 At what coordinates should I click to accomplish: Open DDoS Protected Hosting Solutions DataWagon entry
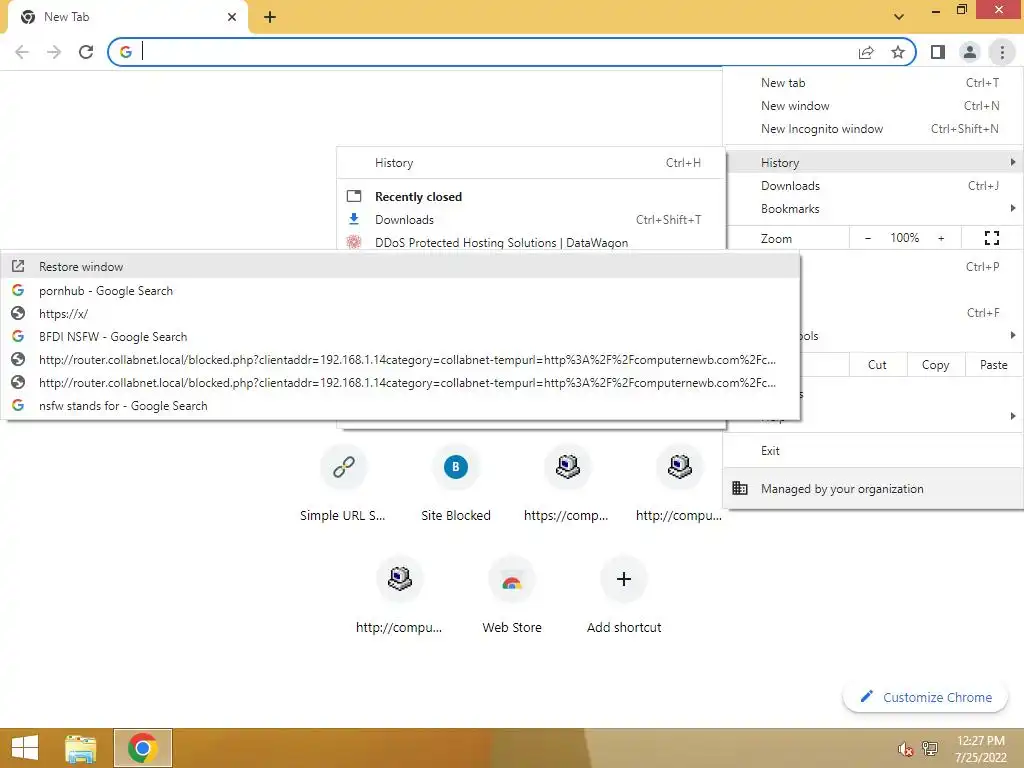[x=531, y=242]
